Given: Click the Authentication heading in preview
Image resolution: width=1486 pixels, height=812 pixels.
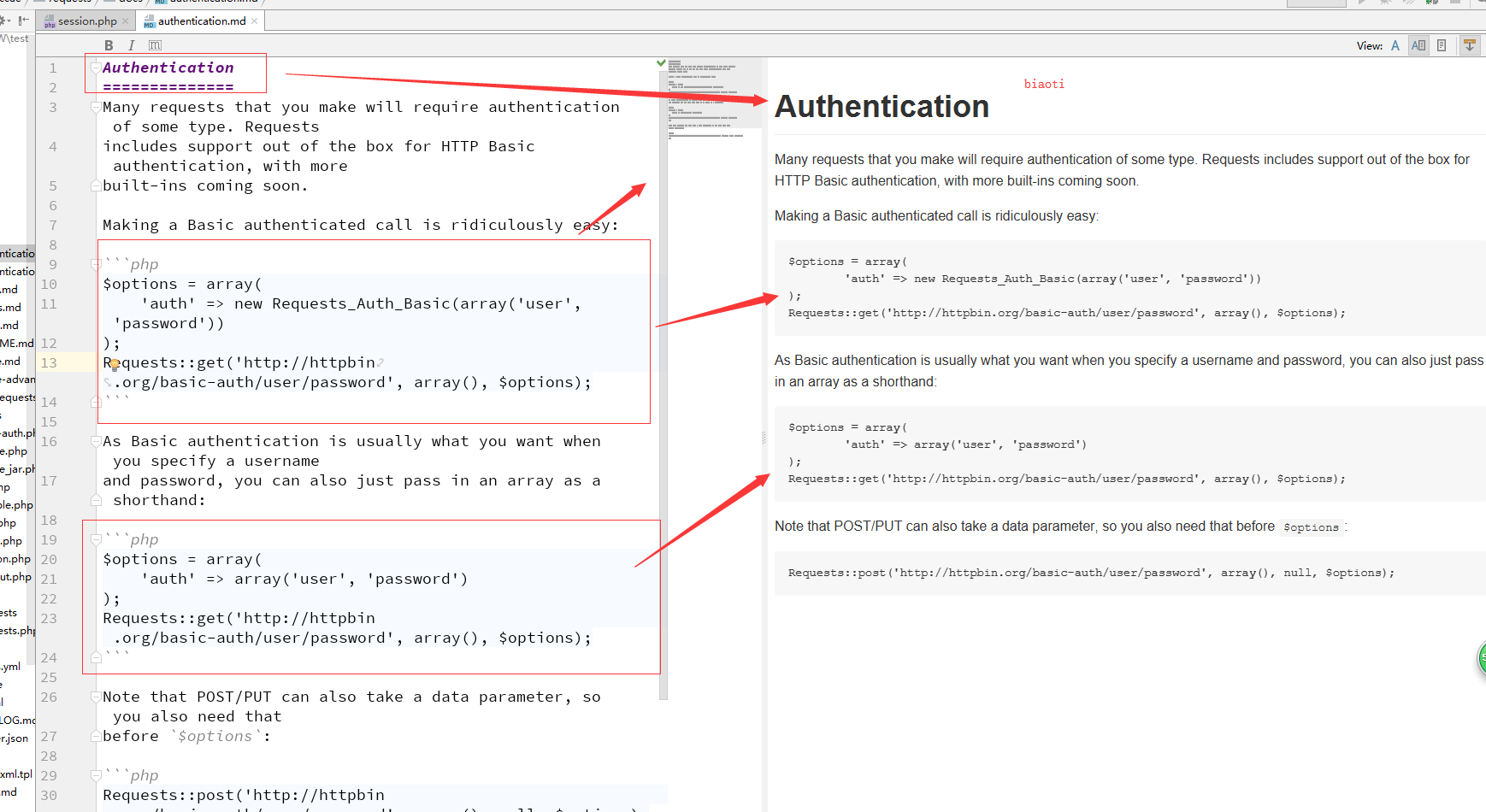Looking at the screenshot, I should (882, 107).
